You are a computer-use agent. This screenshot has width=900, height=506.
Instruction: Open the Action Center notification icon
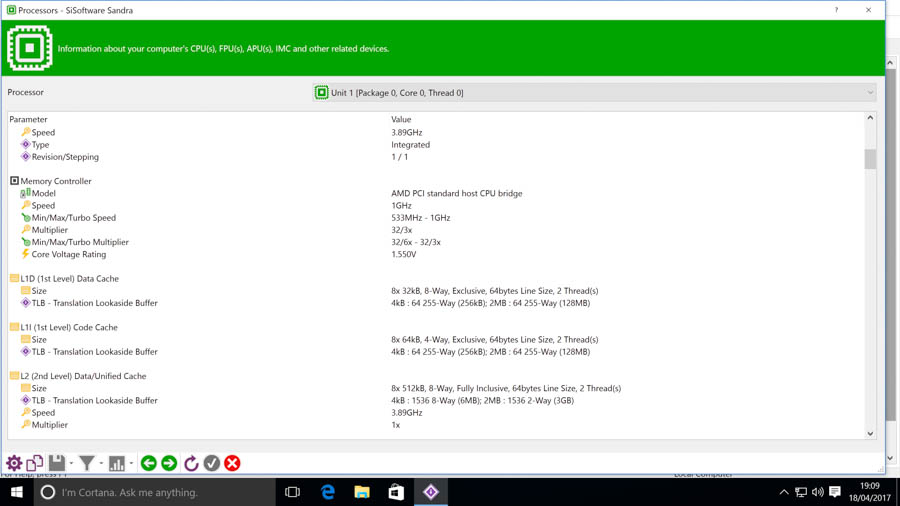[x=835, y=492]
